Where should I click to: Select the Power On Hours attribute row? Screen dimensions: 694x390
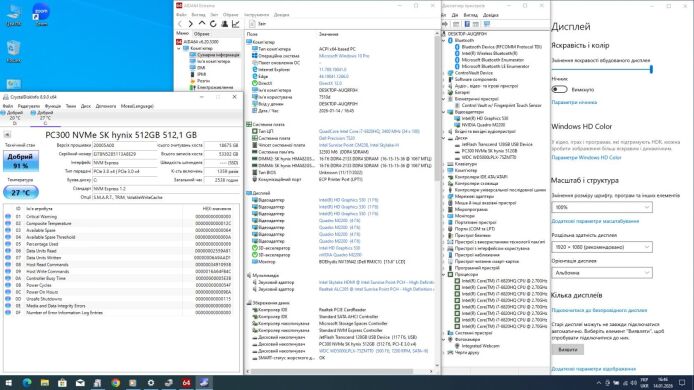[120, 292]
